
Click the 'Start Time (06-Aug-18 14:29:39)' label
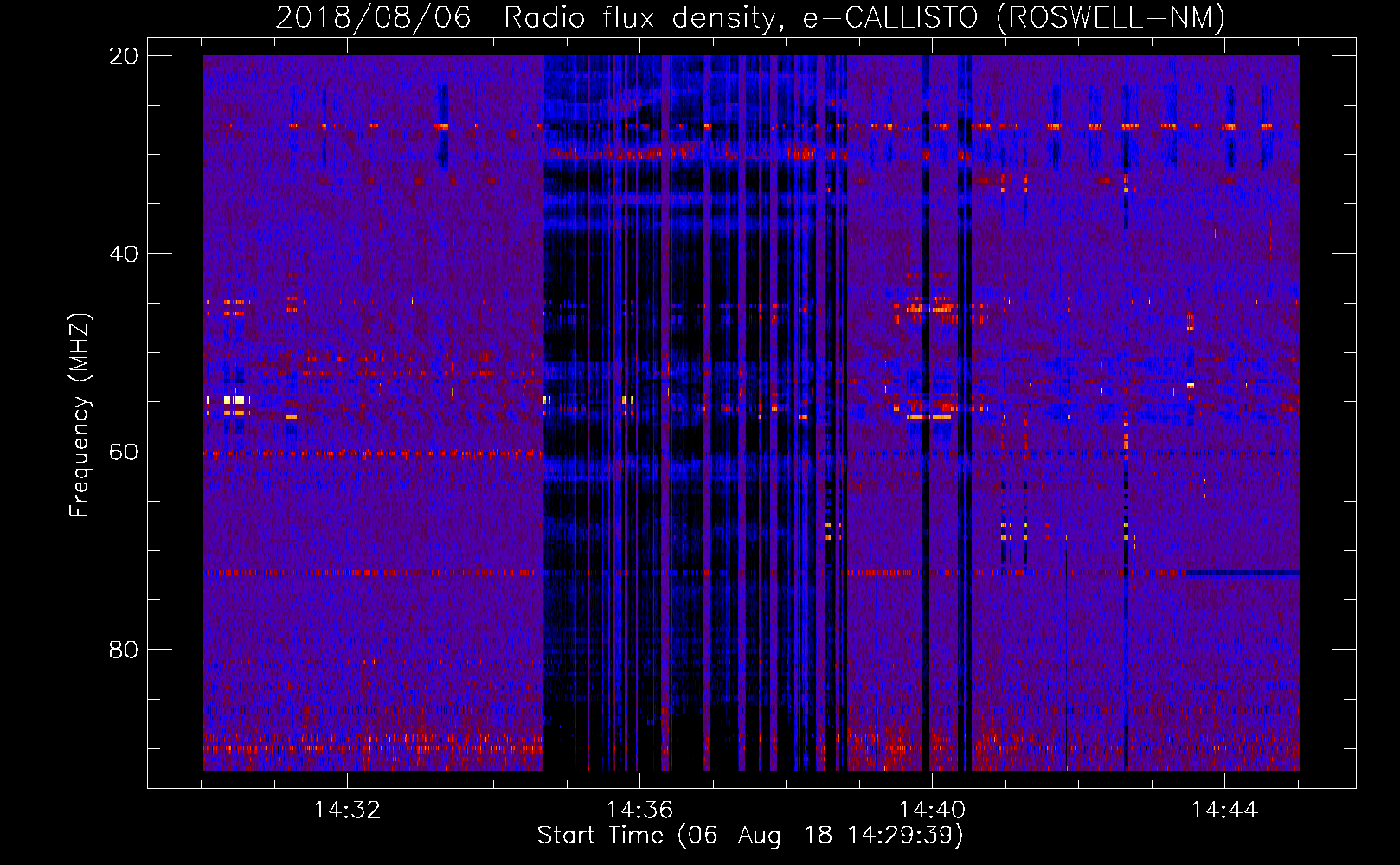(x=750, y=836)
